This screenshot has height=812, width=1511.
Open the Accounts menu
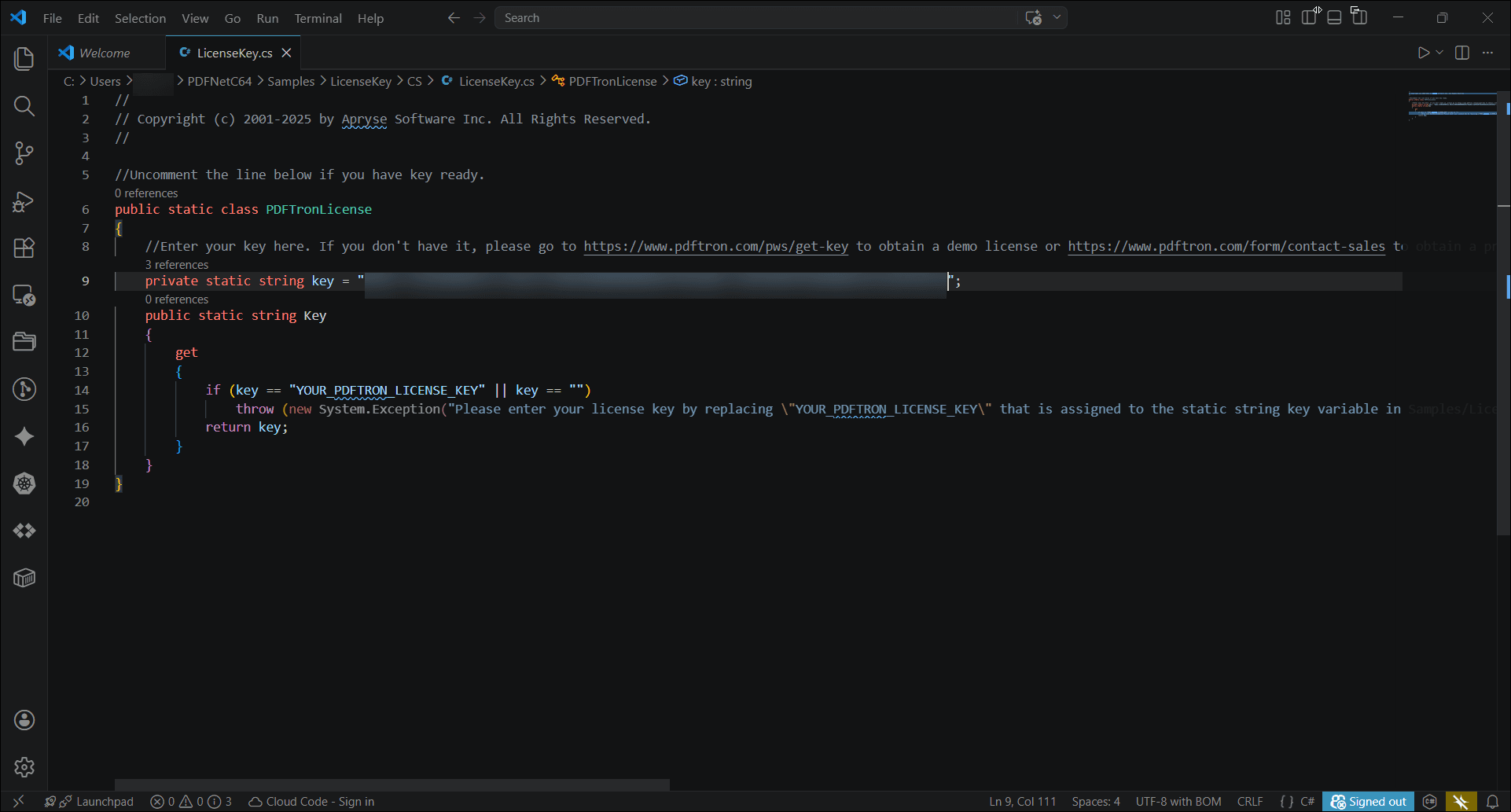[24, 720]
